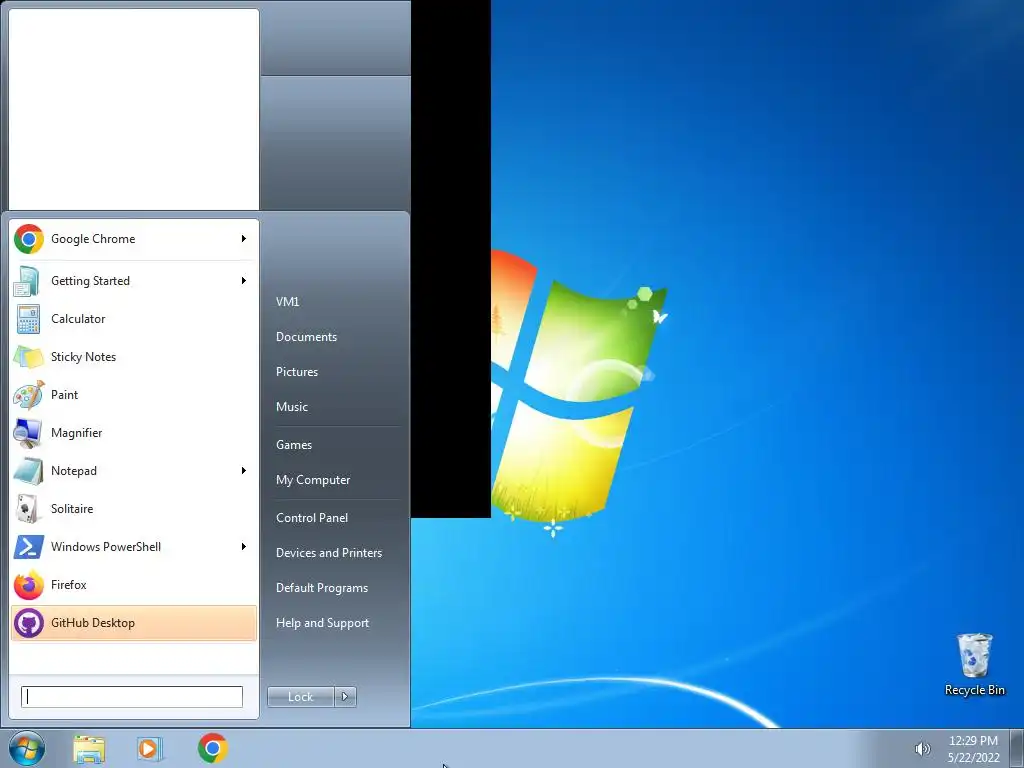Click the Getting Started icon
This screenshot has height=768, width=1024.
[28, 281]
